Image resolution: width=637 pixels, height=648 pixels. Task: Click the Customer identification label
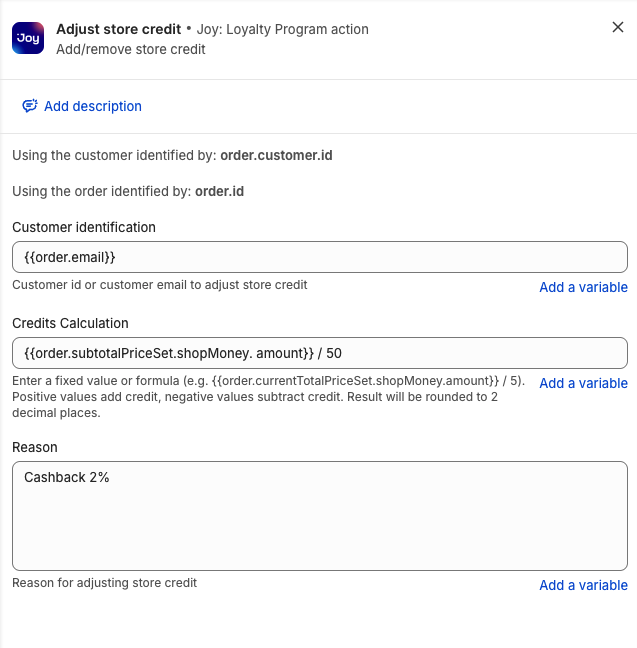point(84,227)
